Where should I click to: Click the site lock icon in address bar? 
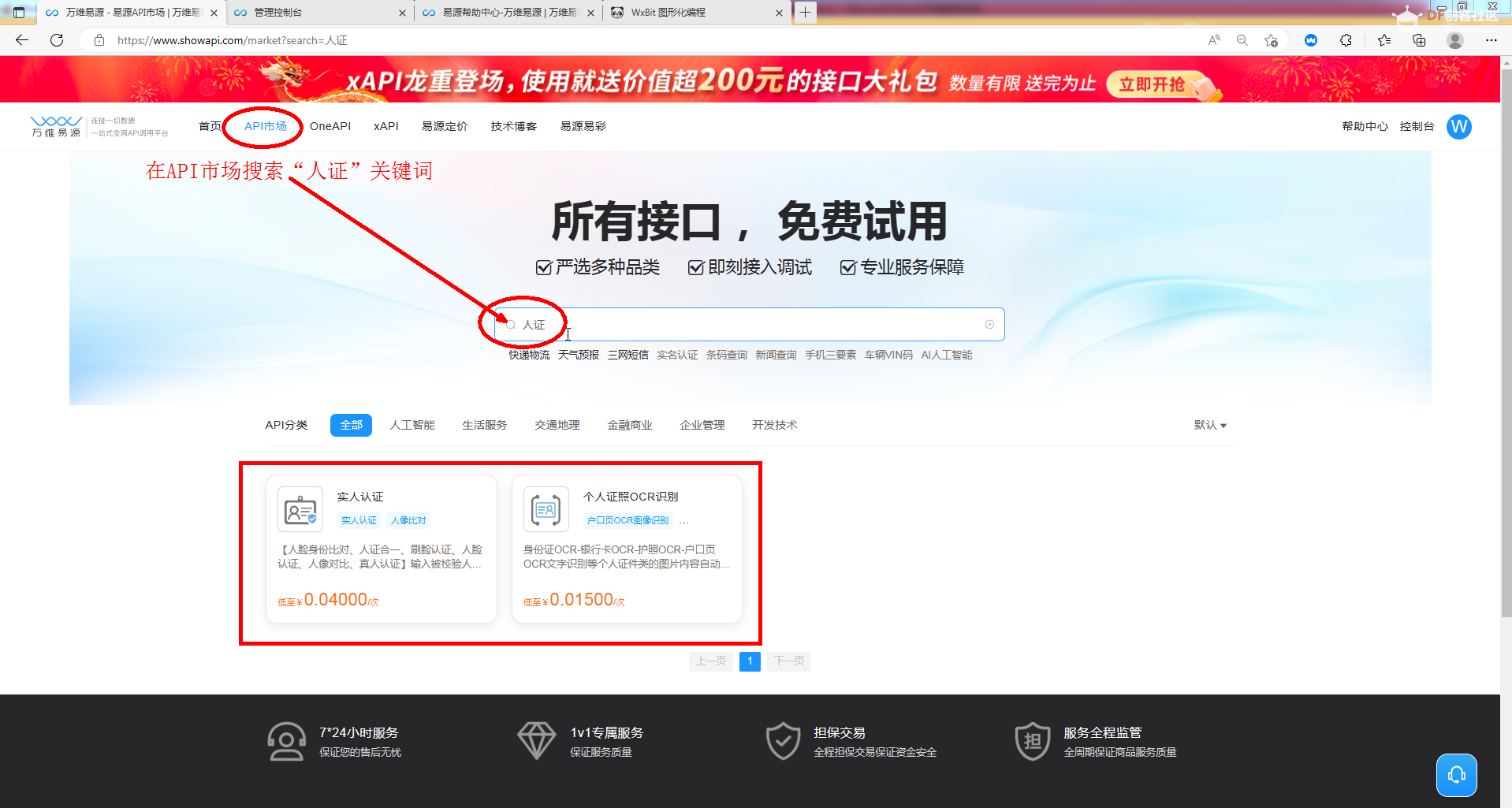pyautogui.click(x=99, y=40)
